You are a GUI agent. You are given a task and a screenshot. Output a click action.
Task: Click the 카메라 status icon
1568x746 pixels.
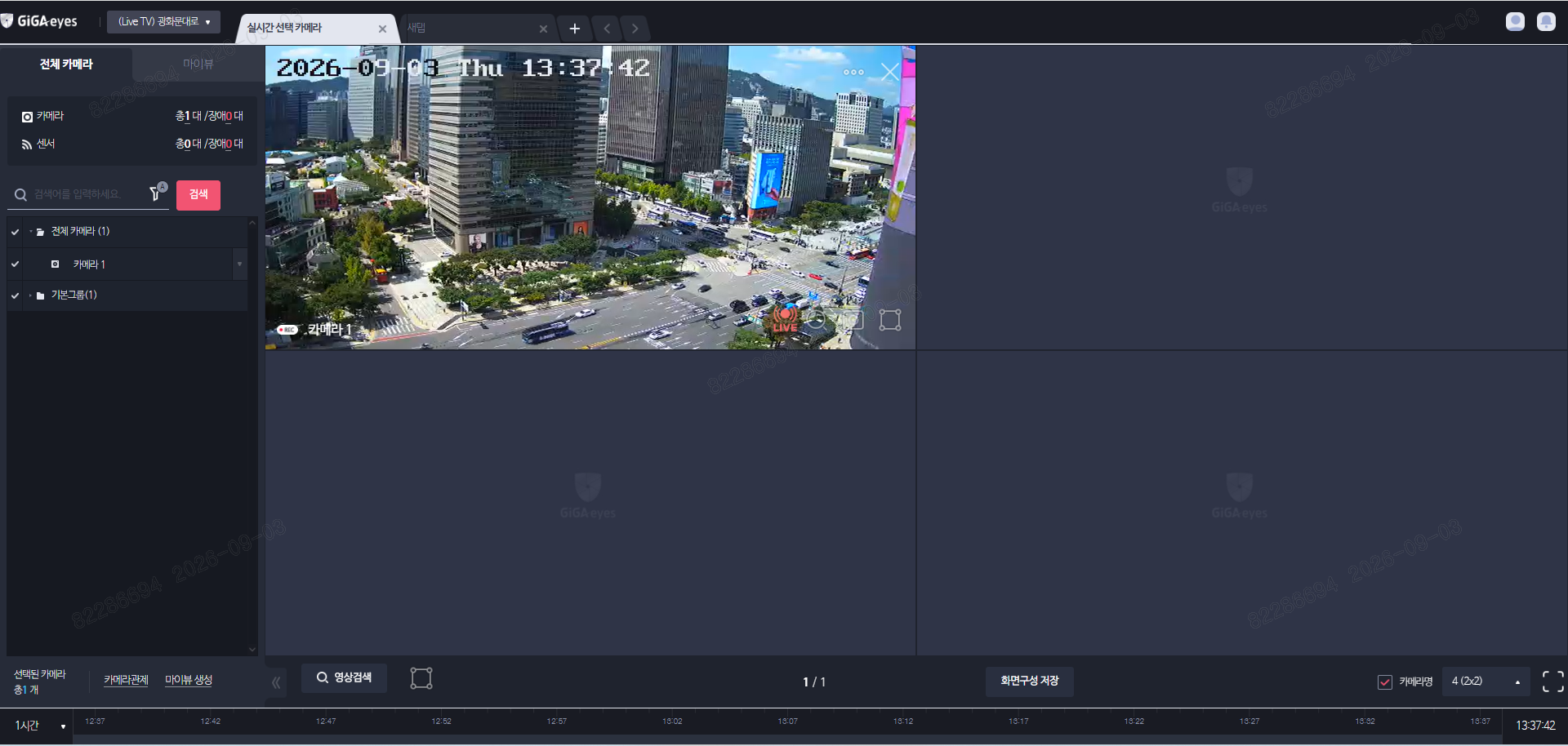point(27,117)
